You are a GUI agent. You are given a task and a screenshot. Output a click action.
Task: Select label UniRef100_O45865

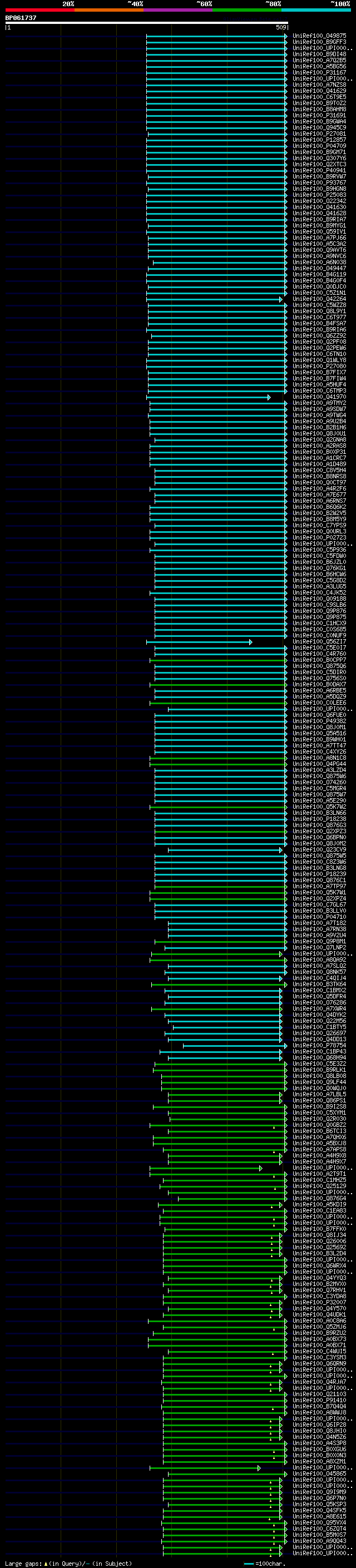coord(319,1473)
